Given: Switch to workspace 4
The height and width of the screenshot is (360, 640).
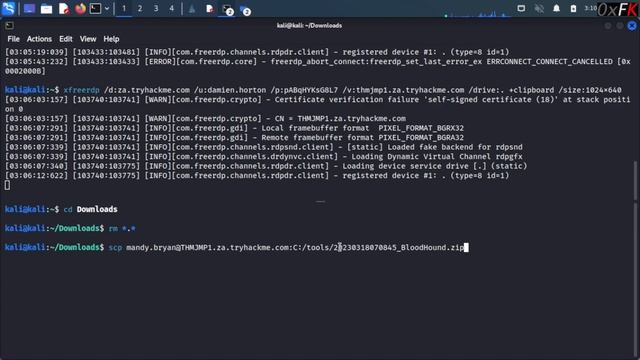Looking at the screenshot, I should coord(172,9).
